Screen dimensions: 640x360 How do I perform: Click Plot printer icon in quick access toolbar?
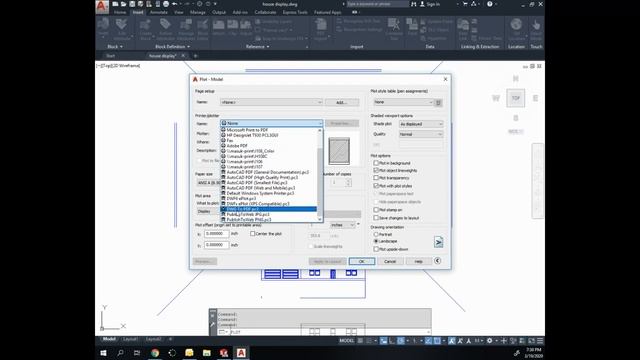point(166,4)
